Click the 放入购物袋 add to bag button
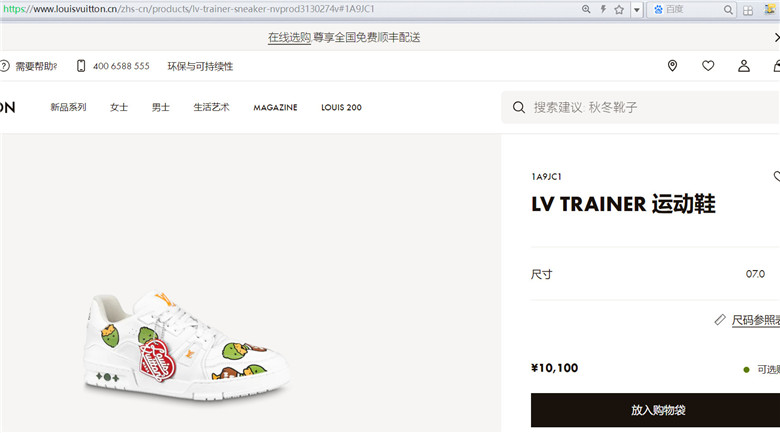Screen dimensions: 780x433 (x=655, y=410)
